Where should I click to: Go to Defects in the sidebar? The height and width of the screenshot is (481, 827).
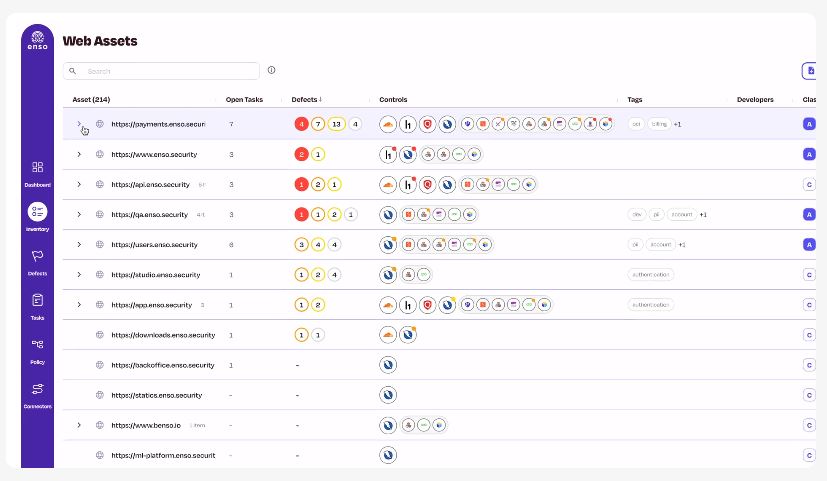point(37,262)
